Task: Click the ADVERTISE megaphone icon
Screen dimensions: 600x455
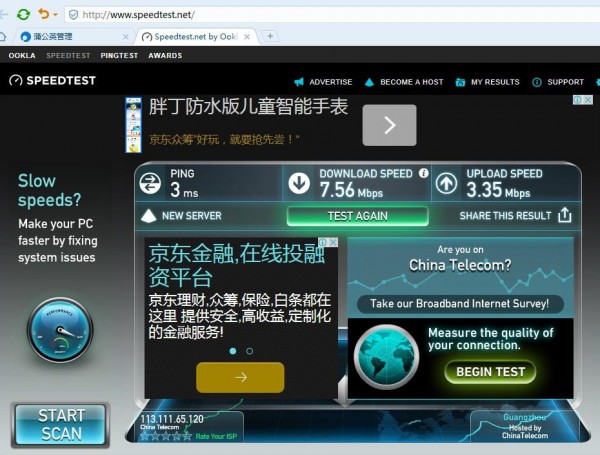Action: pyautogui.click(x=299, y=82)
